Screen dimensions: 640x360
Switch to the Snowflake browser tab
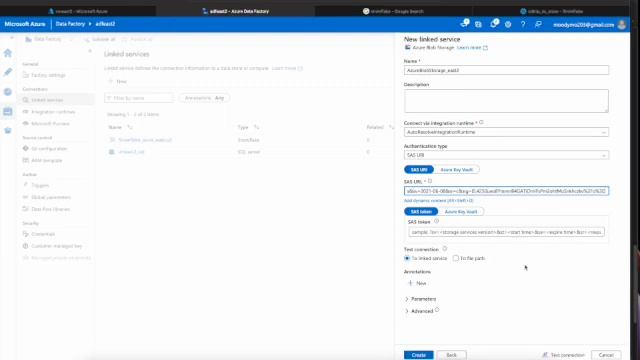(x=551, y=11)
